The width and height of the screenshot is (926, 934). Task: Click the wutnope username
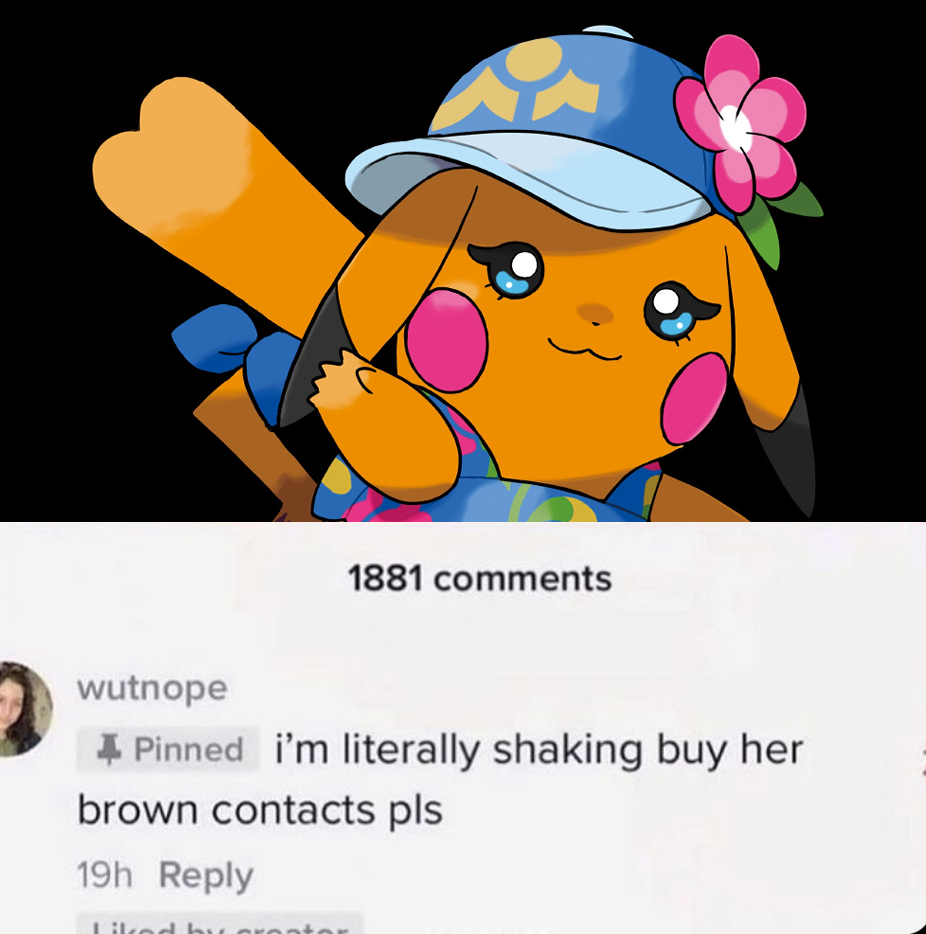[152, 687]
